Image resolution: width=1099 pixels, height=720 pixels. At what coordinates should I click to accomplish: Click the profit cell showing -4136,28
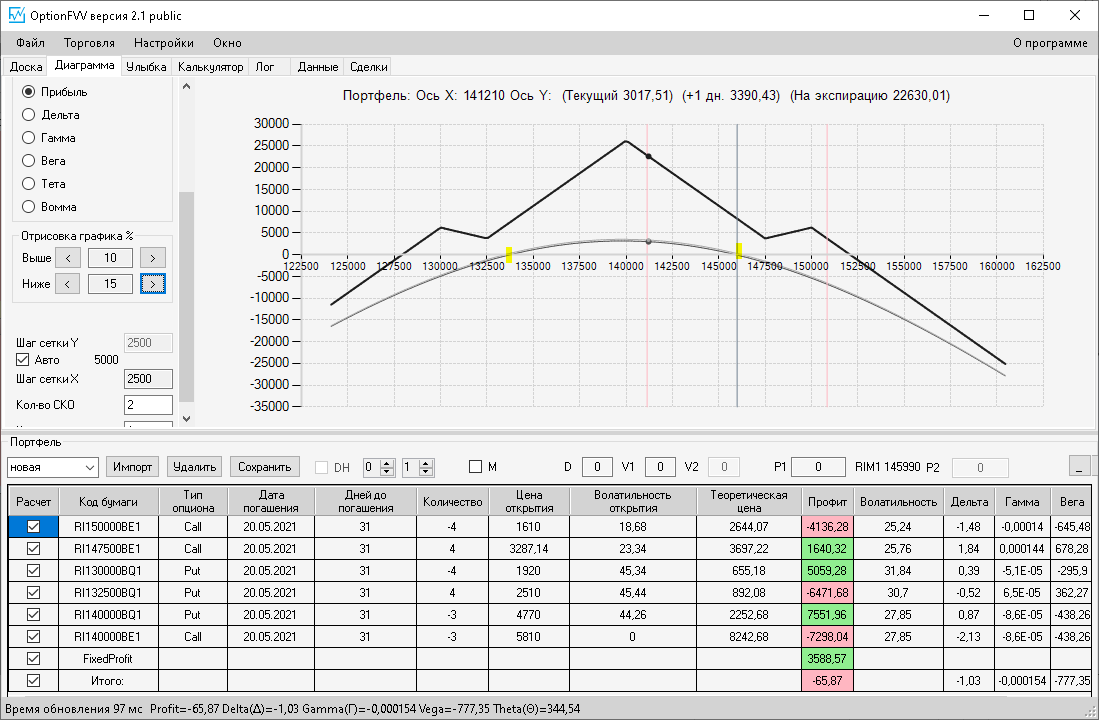point(827,527)
